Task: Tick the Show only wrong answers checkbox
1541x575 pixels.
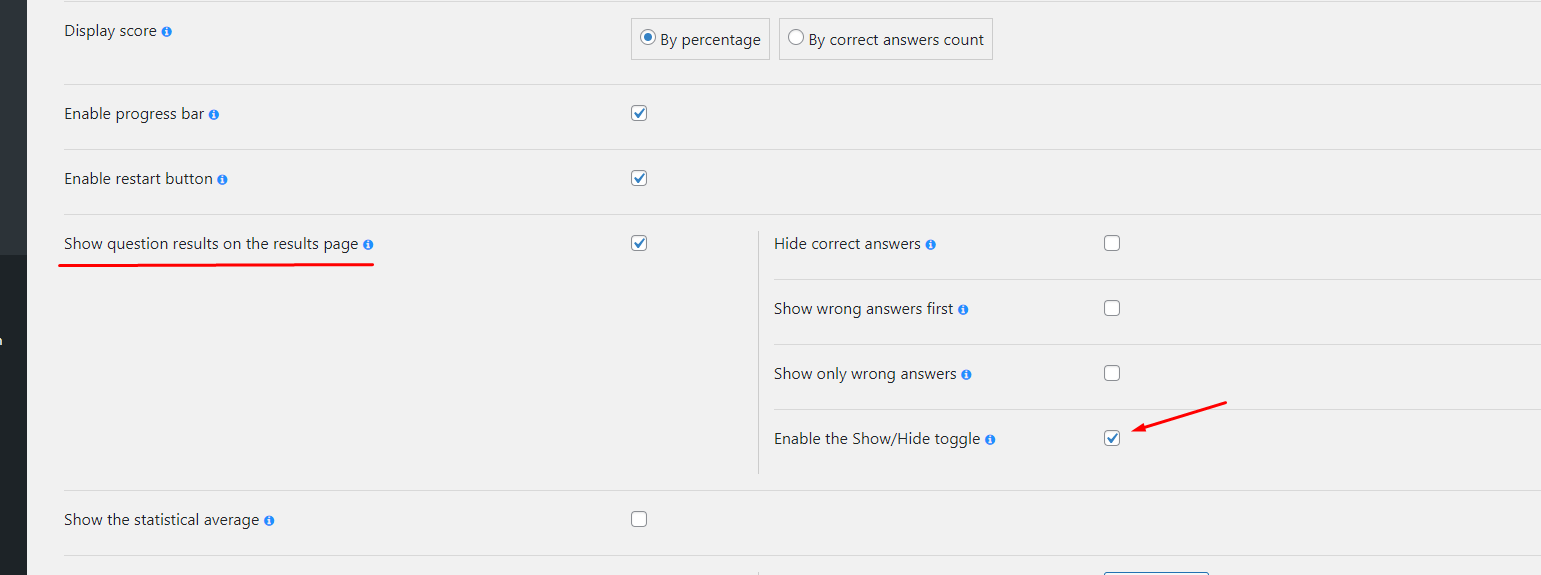Action: [1112, 373]
